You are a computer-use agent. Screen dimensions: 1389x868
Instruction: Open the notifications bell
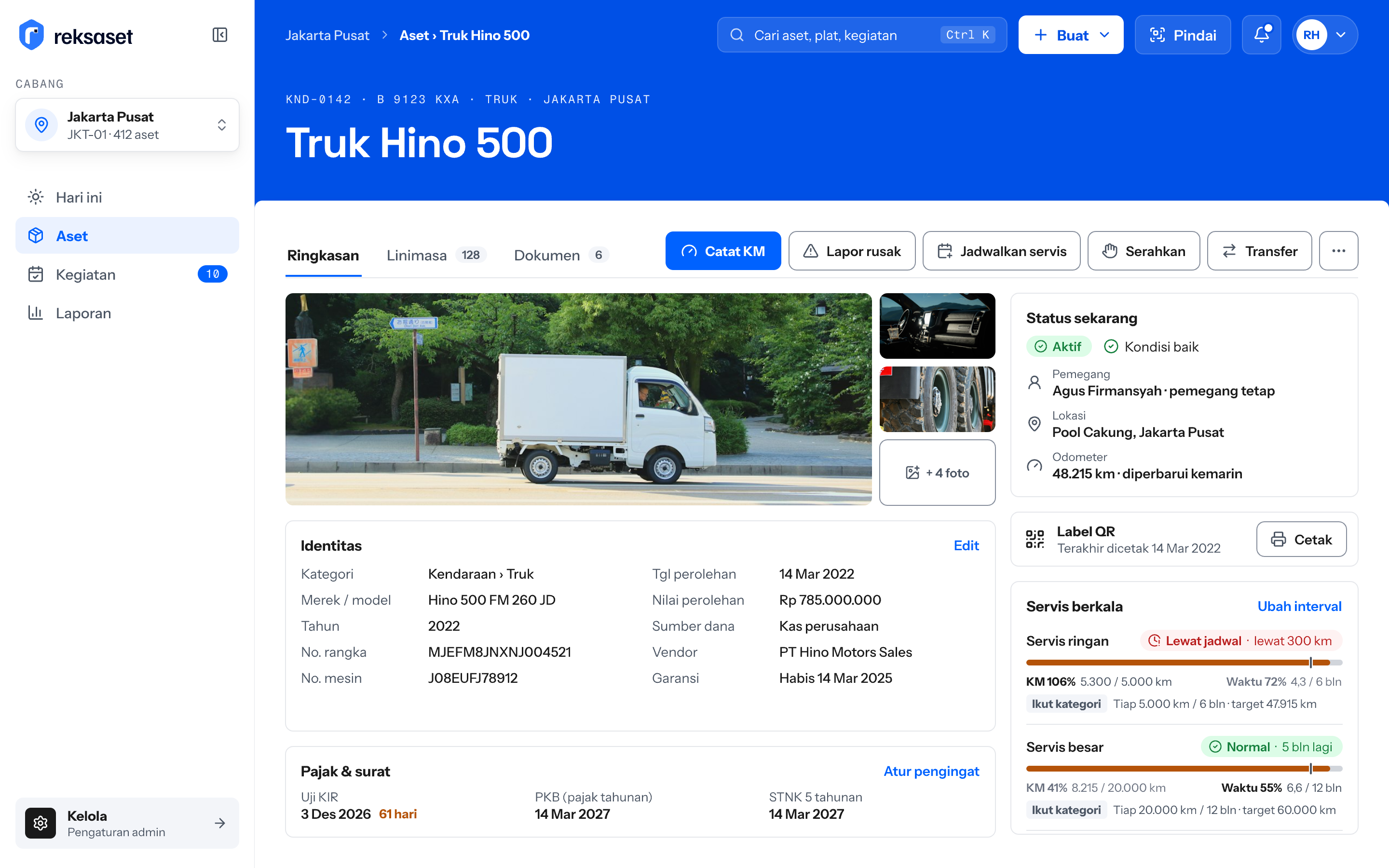tap(1261, 35)
